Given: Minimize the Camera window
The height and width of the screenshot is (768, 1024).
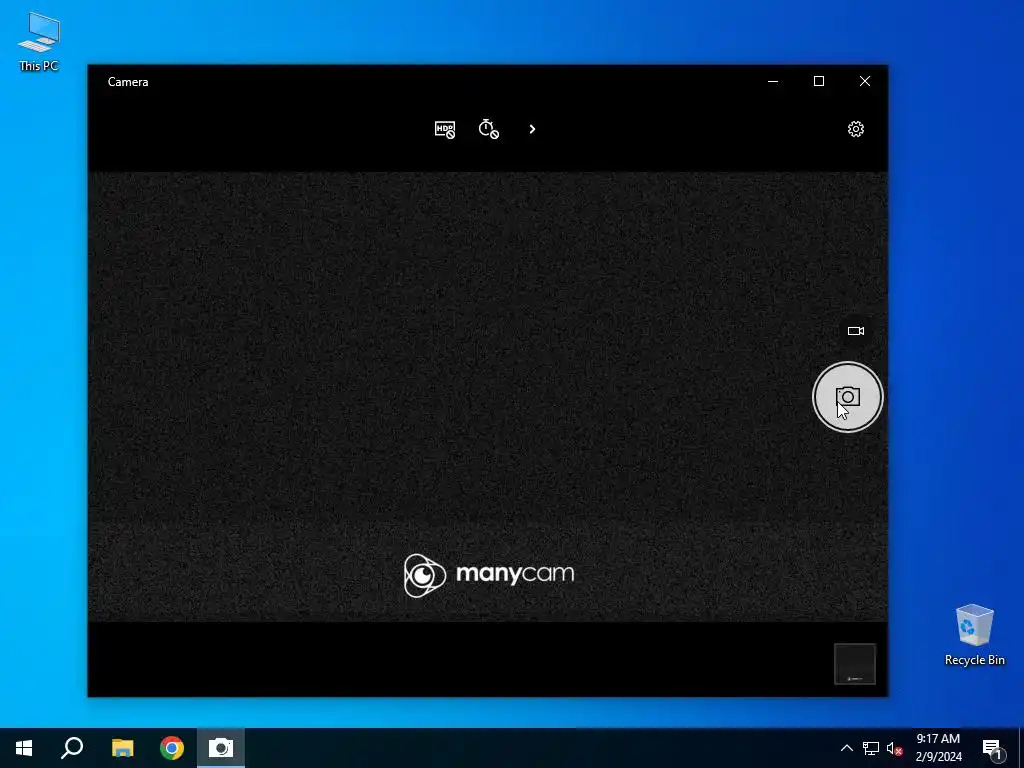Looking at the screenshot, I should pos(773,82).
